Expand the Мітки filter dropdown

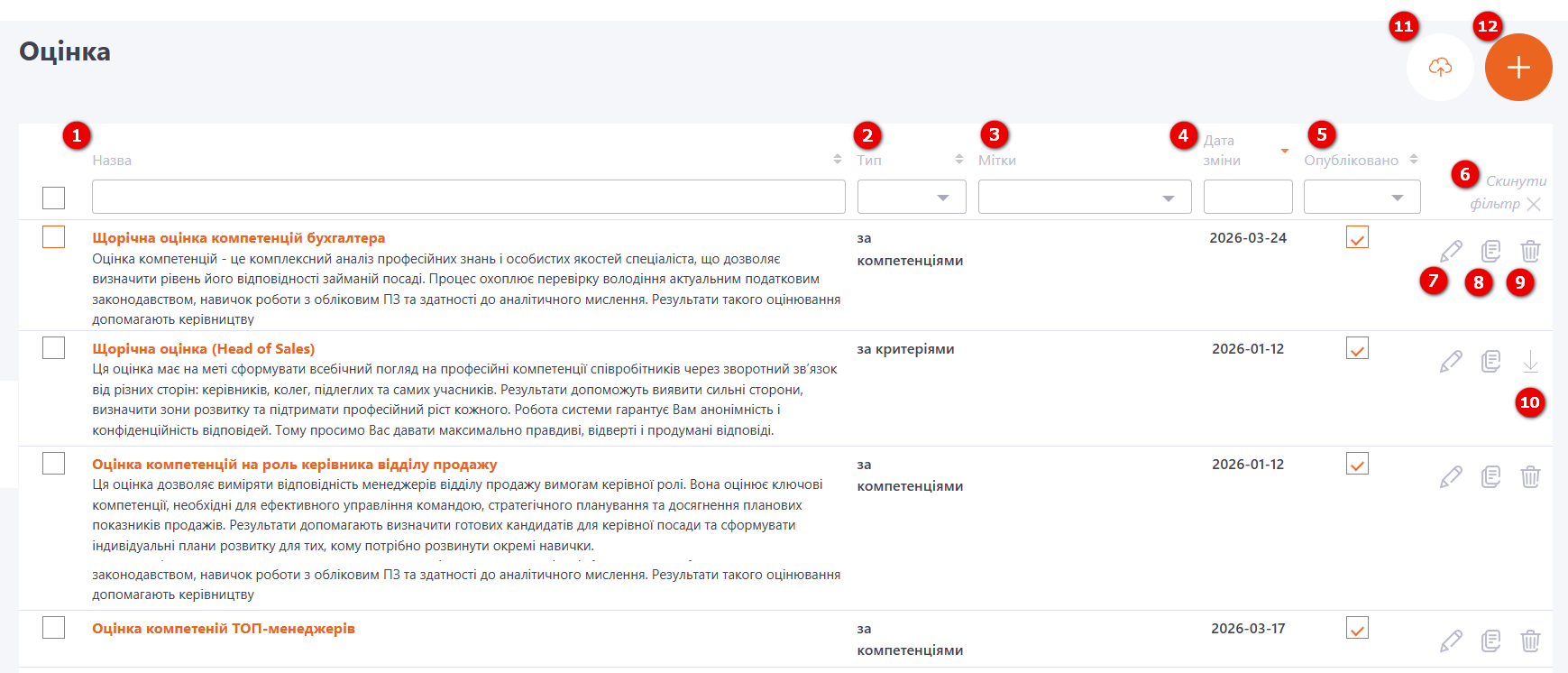tap(1085, 197)
